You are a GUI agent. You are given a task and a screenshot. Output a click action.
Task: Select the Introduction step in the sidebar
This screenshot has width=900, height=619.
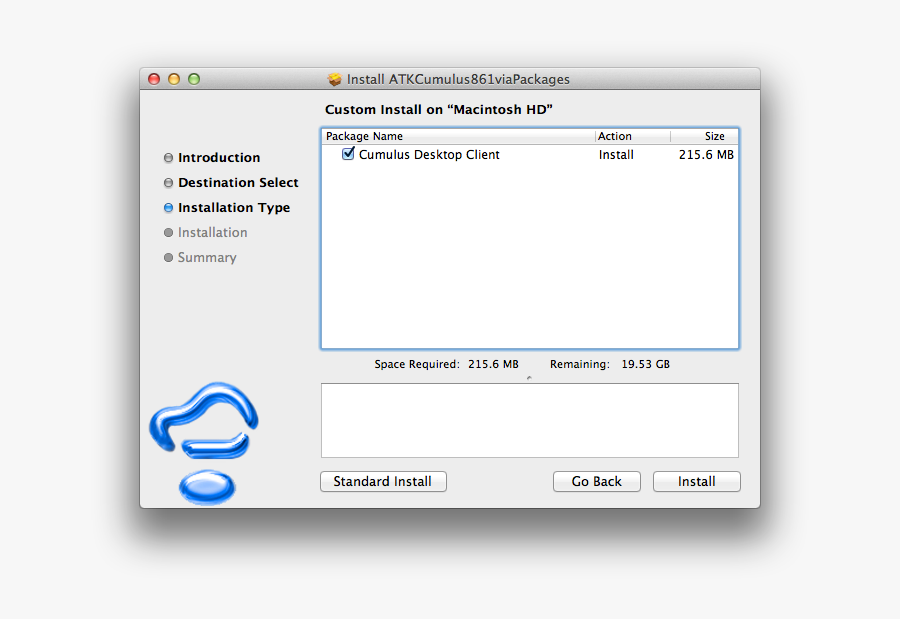(219, 157)
